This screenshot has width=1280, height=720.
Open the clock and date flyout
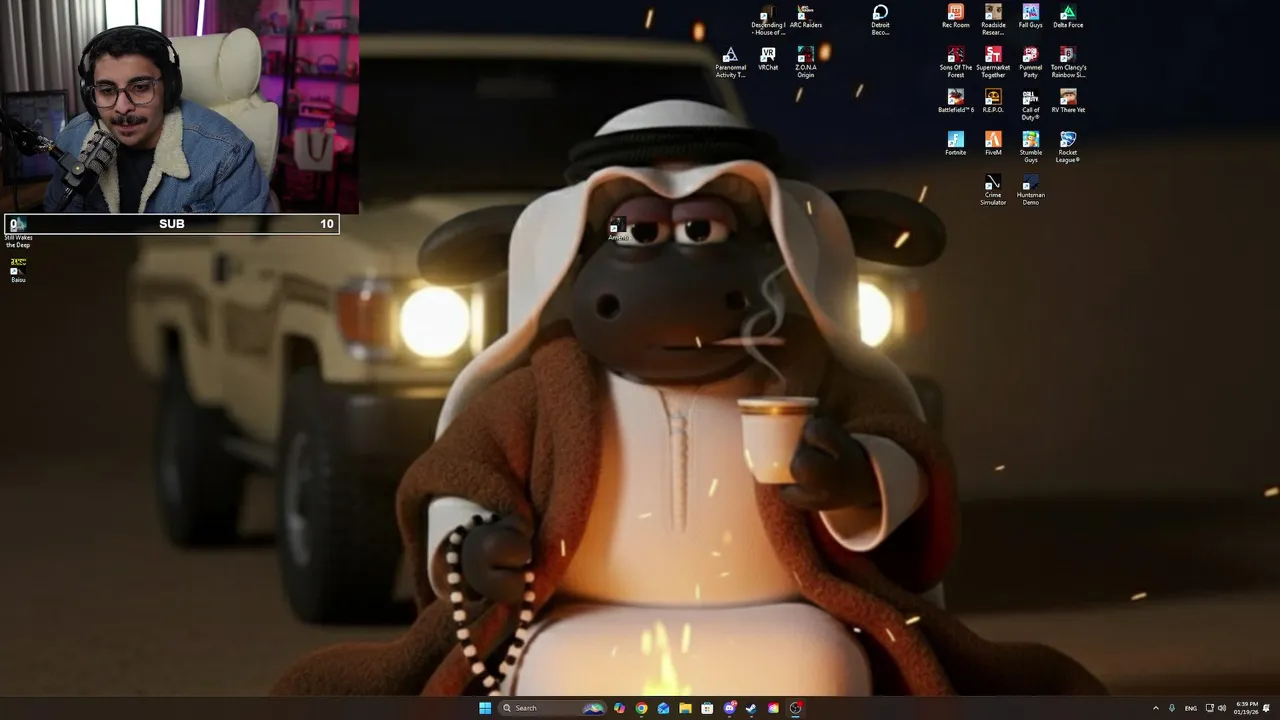1246,708
